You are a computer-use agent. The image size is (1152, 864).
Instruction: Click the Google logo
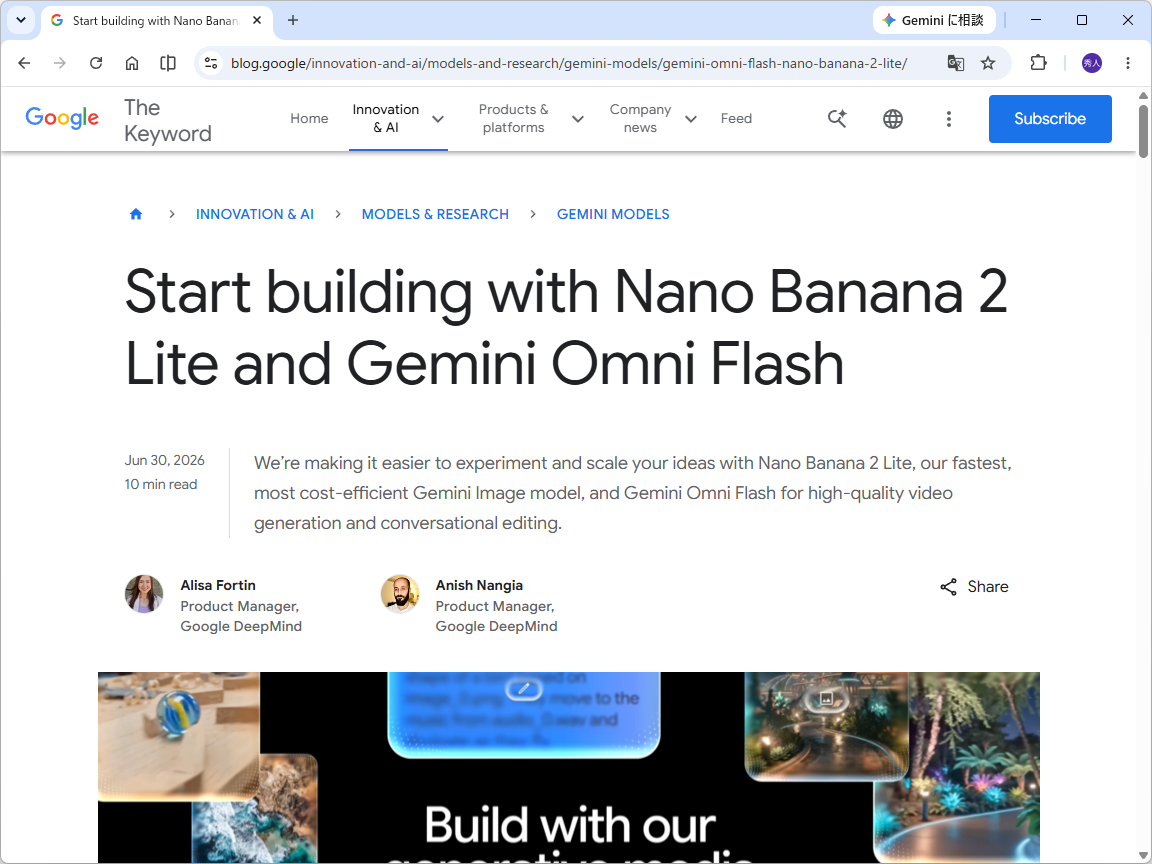pos(62,118)
